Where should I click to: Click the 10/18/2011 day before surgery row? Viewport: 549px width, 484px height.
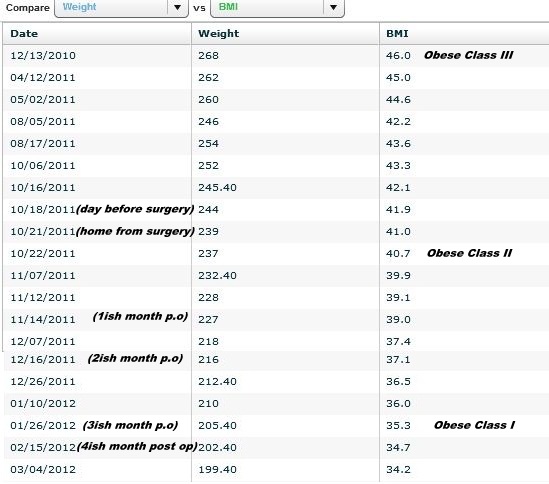tap(276, 209)
